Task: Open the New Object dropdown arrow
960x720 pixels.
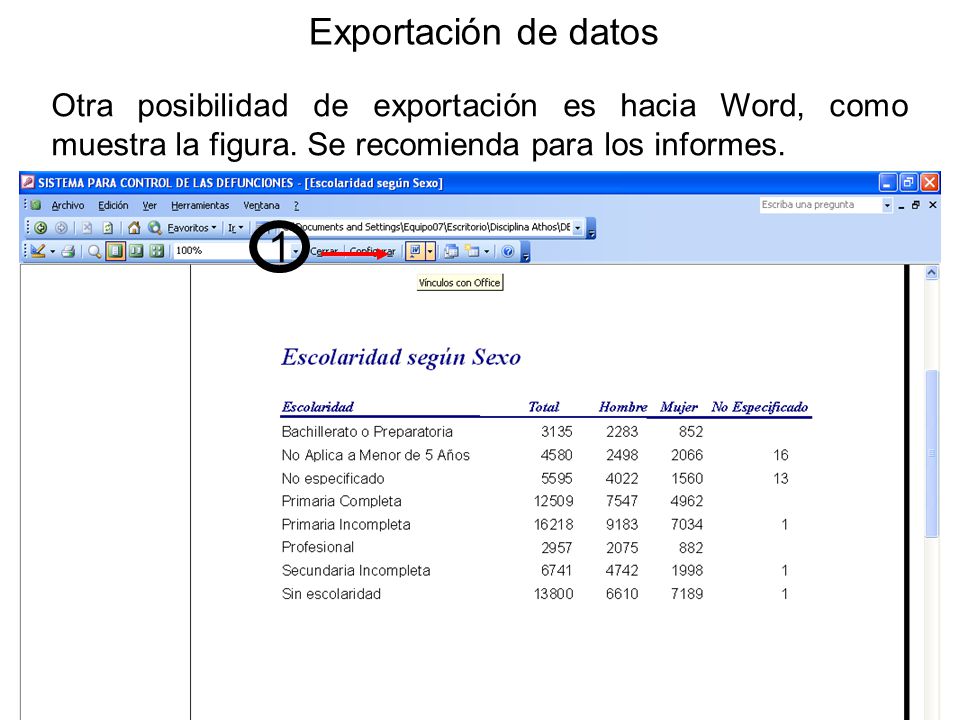Action: point(487,251)
